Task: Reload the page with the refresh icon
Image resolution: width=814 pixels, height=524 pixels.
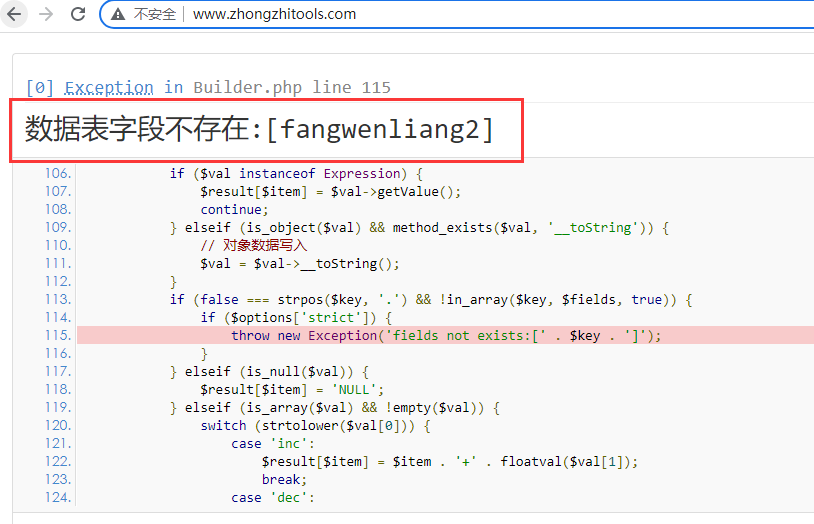Action: coord(77,15)
